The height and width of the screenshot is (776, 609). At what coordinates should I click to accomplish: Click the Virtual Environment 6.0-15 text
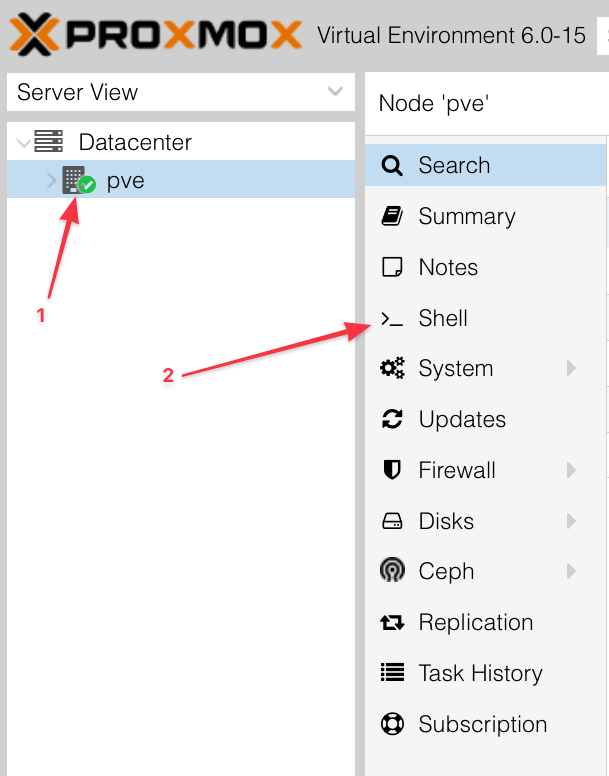(451, 35)
